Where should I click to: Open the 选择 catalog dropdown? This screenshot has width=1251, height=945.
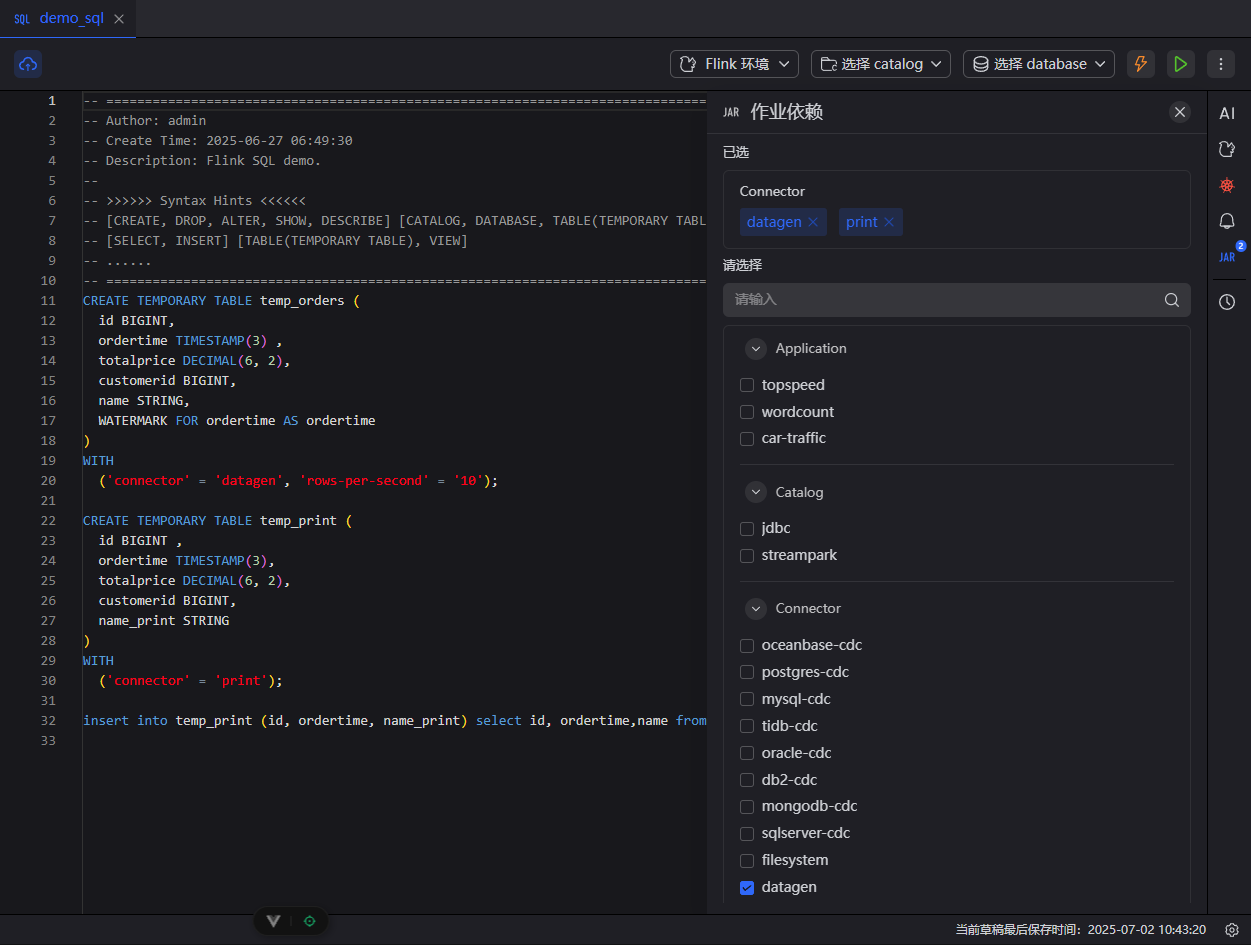coord(880,64)
